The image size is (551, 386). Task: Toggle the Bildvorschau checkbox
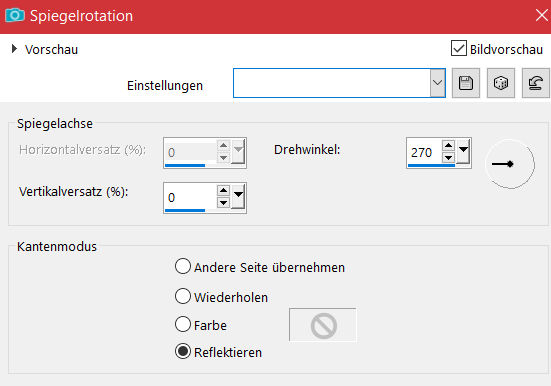[x=459, y=48]
